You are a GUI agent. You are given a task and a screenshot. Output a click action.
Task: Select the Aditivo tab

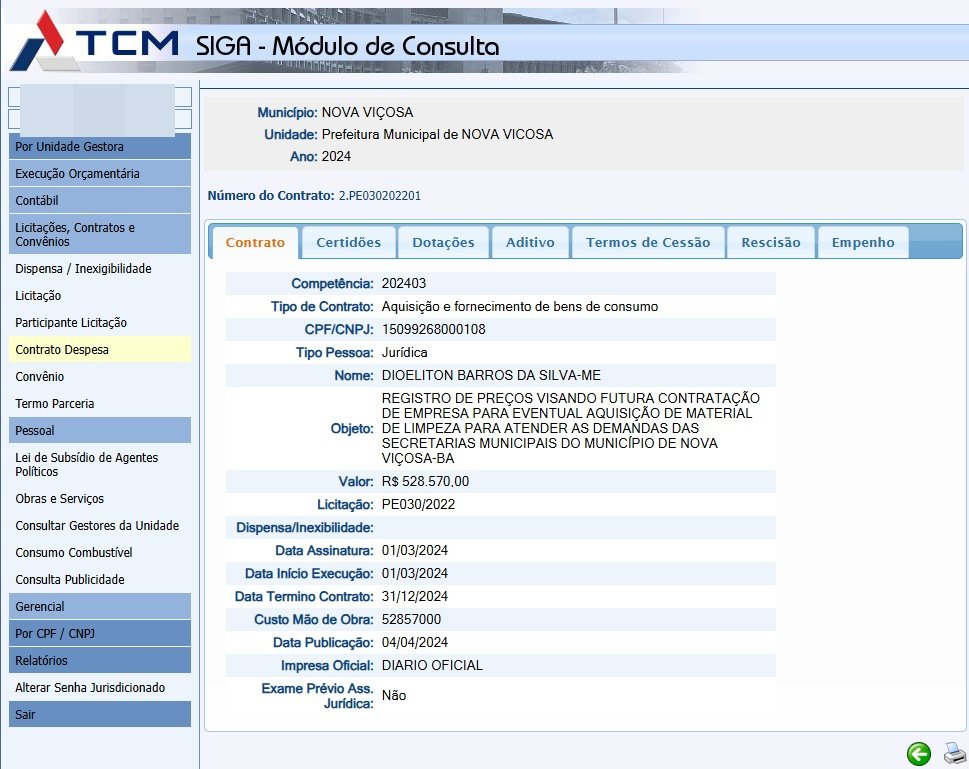click(x=530, y=242)
